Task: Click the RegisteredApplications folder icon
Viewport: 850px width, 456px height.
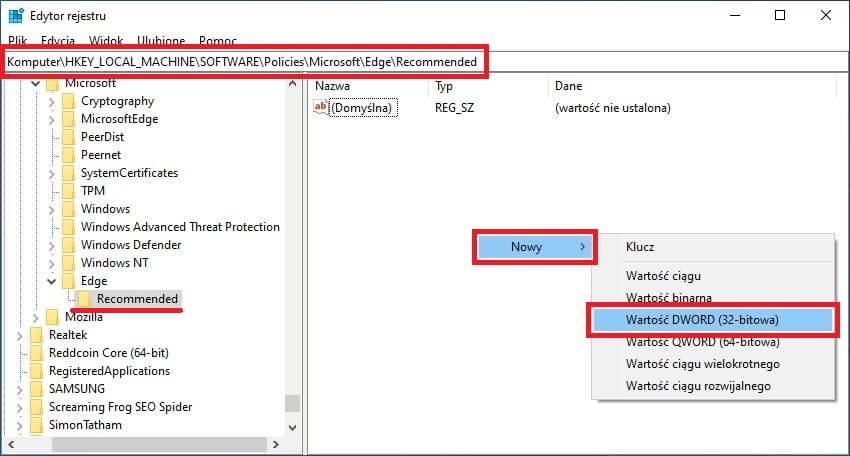Action: coord(36,371)
